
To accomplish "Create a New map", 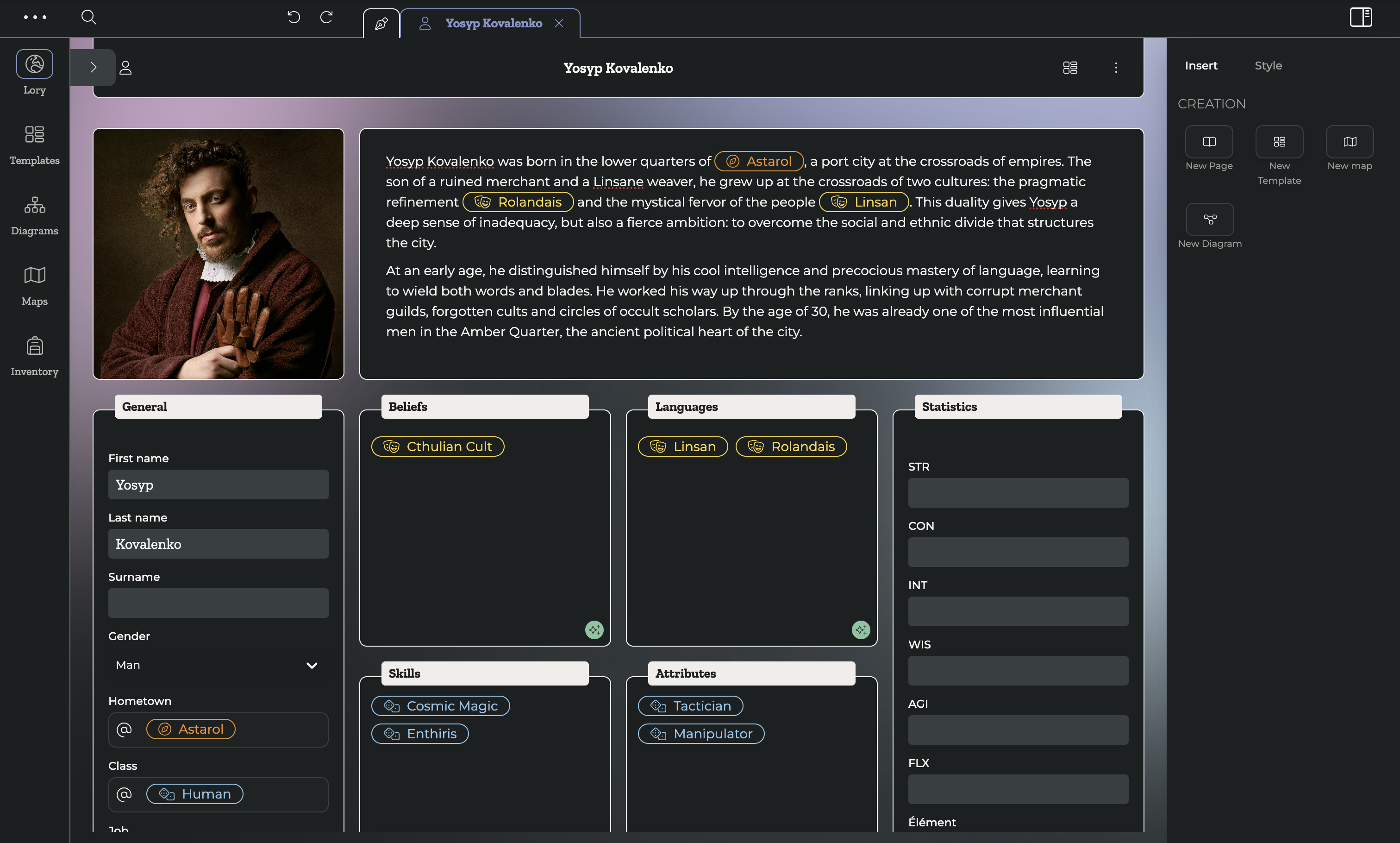I will click(x=1350, y=141).
